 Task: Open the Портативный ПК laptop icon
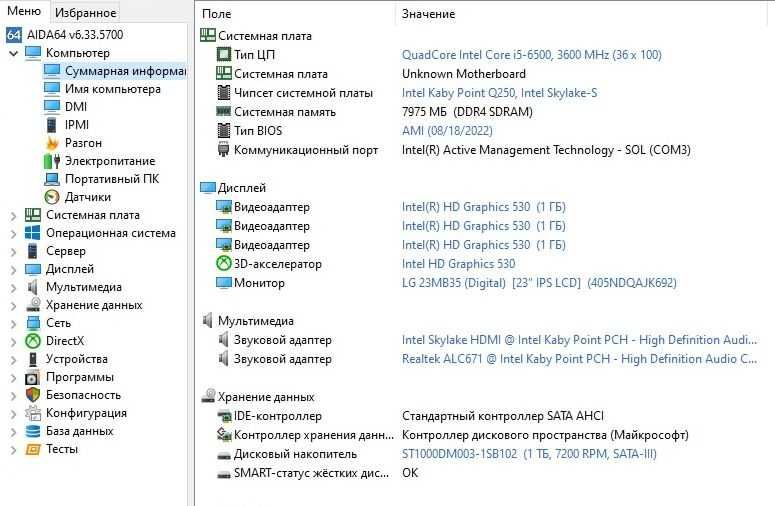(x=52, y=179)
